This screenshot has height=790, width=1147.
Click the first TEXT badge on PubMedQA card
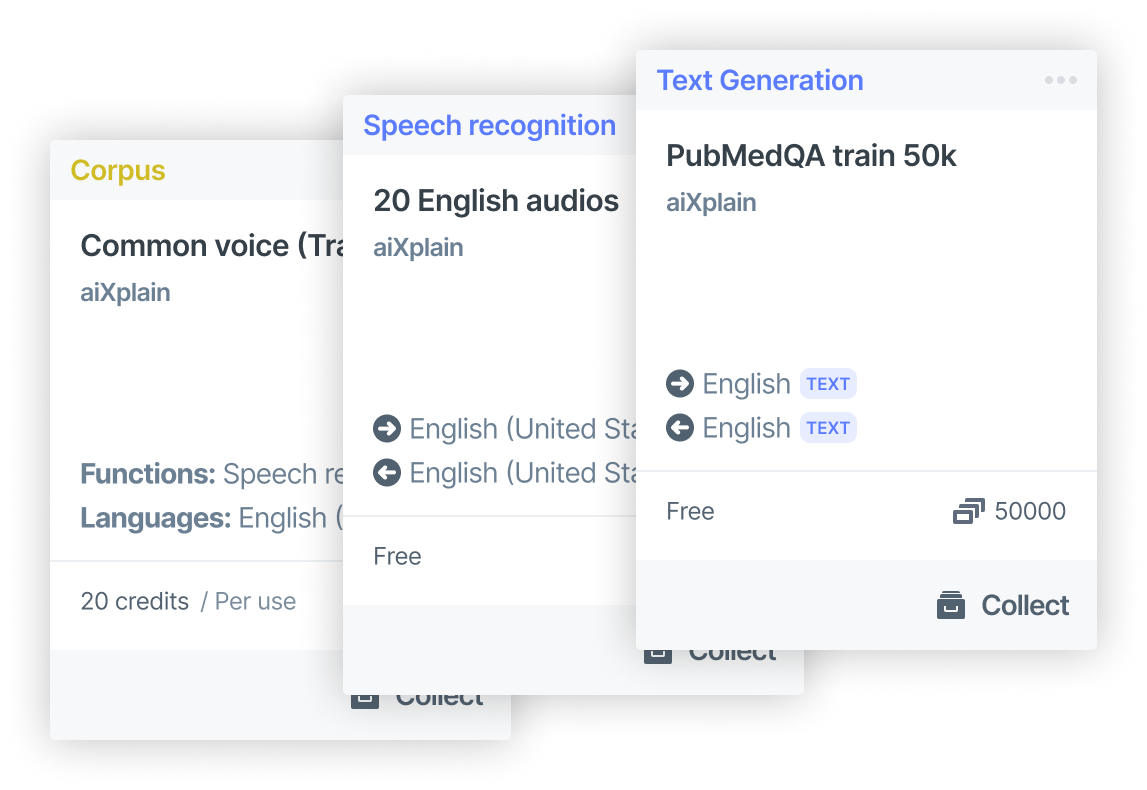click(x=828, y=384)
